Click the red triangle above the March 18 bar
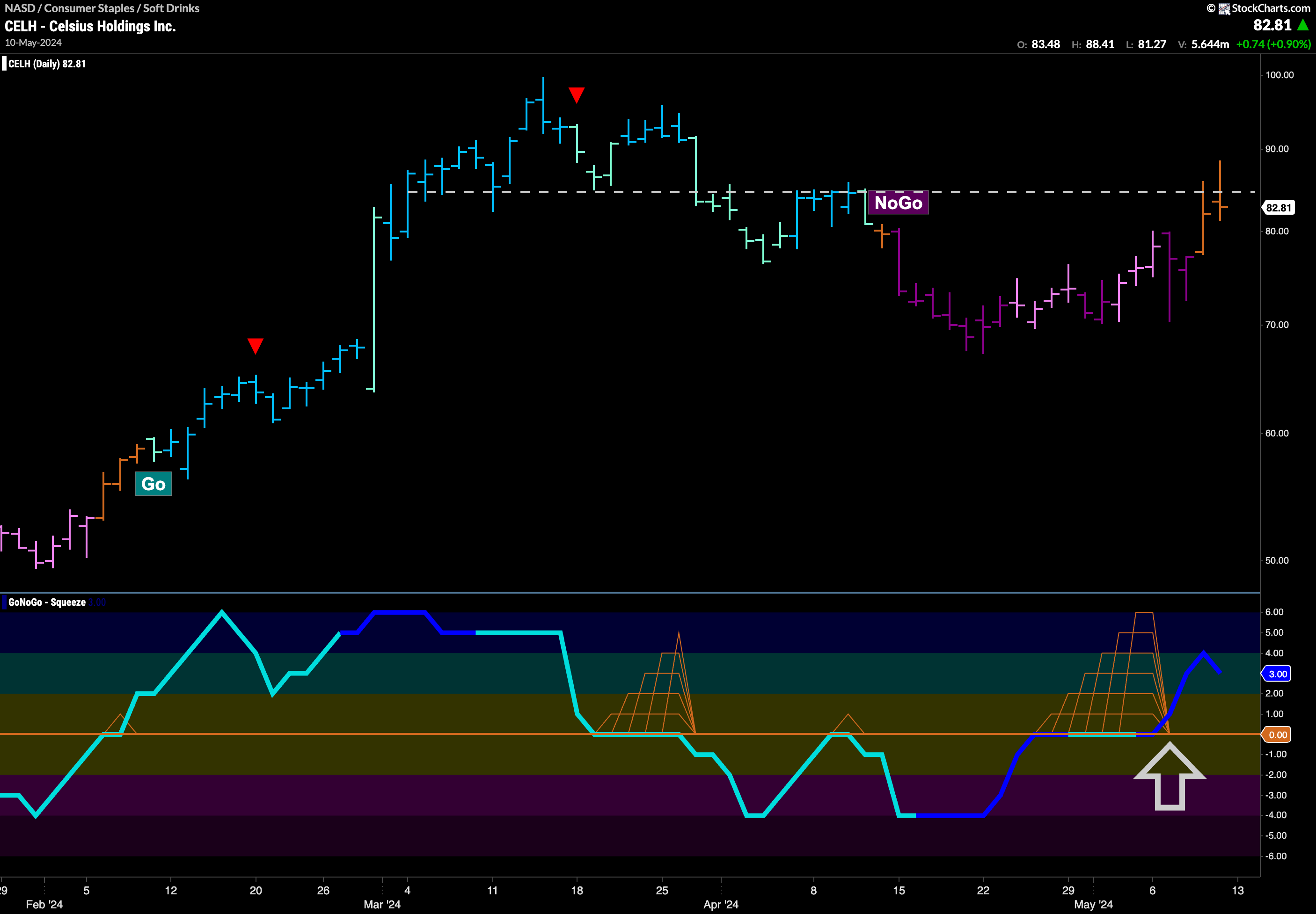 577,95
